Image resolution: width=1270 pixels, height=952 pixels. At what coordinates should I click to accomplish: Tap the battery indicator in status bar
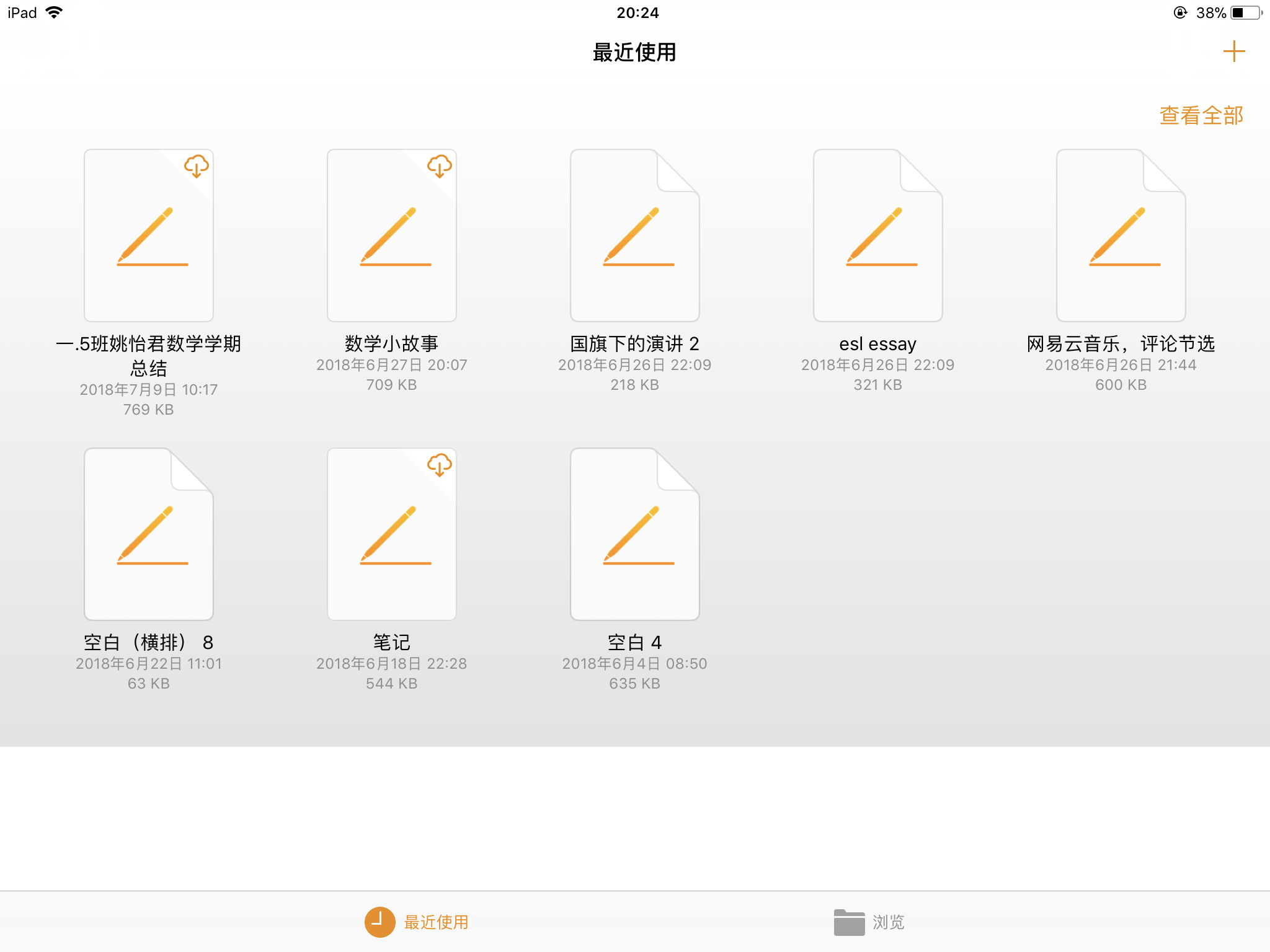1246,13
